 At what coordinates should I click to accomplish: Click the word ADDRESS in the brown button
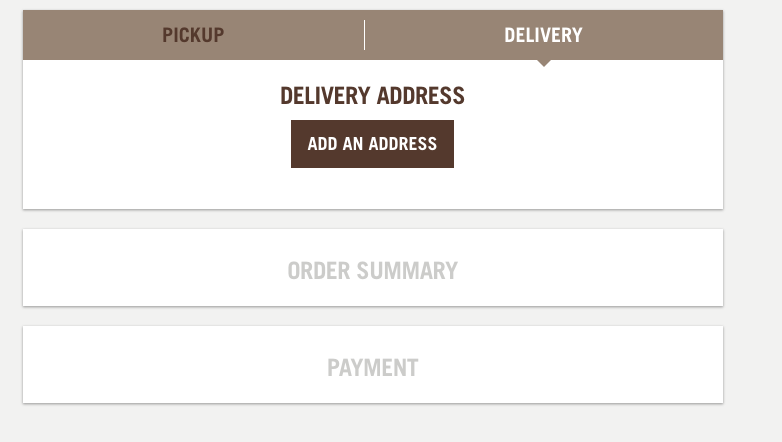tap(403, 144)
